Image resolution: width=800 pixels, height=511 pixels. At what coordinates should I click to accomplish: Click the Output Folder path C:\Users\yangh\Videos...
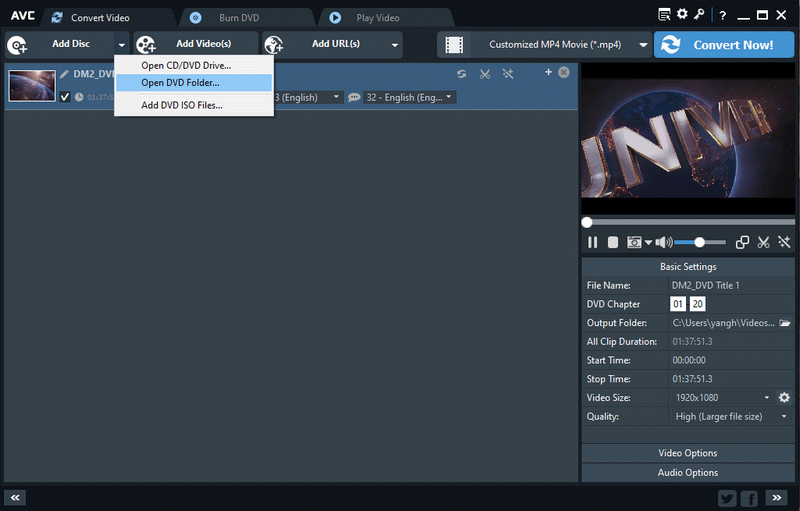723,323
